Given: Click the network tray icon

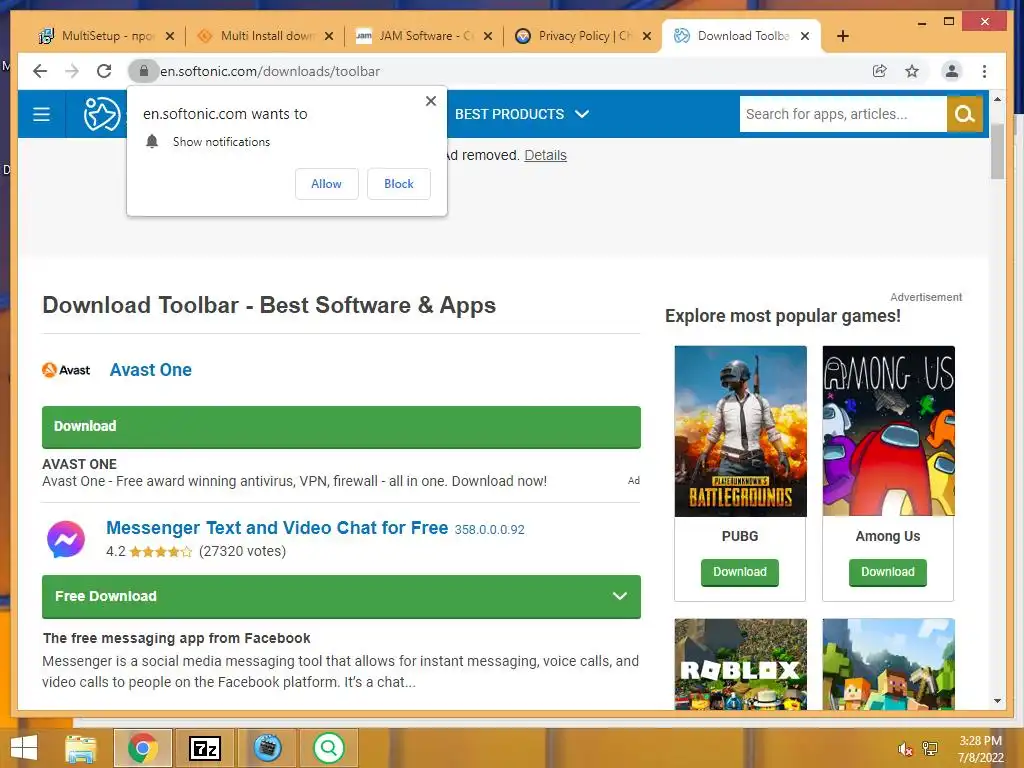Looking at the screenshot, I should pyautogui.click(x=929, y=749).
